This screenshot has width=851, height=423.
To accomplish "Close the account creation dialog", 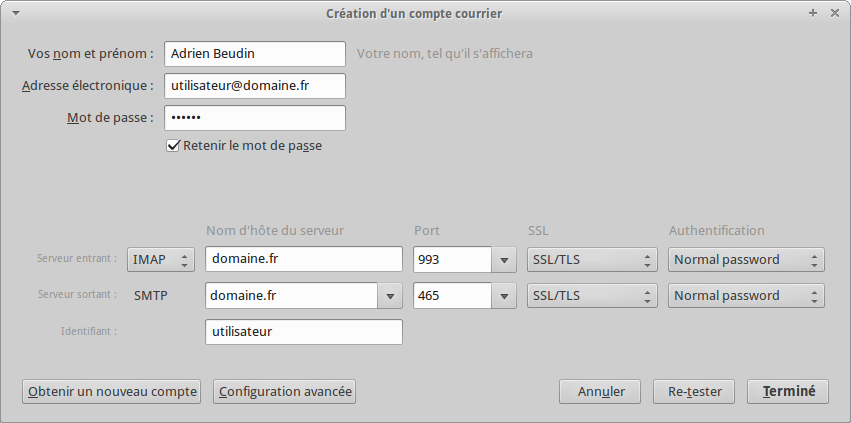I will point(835,13).
